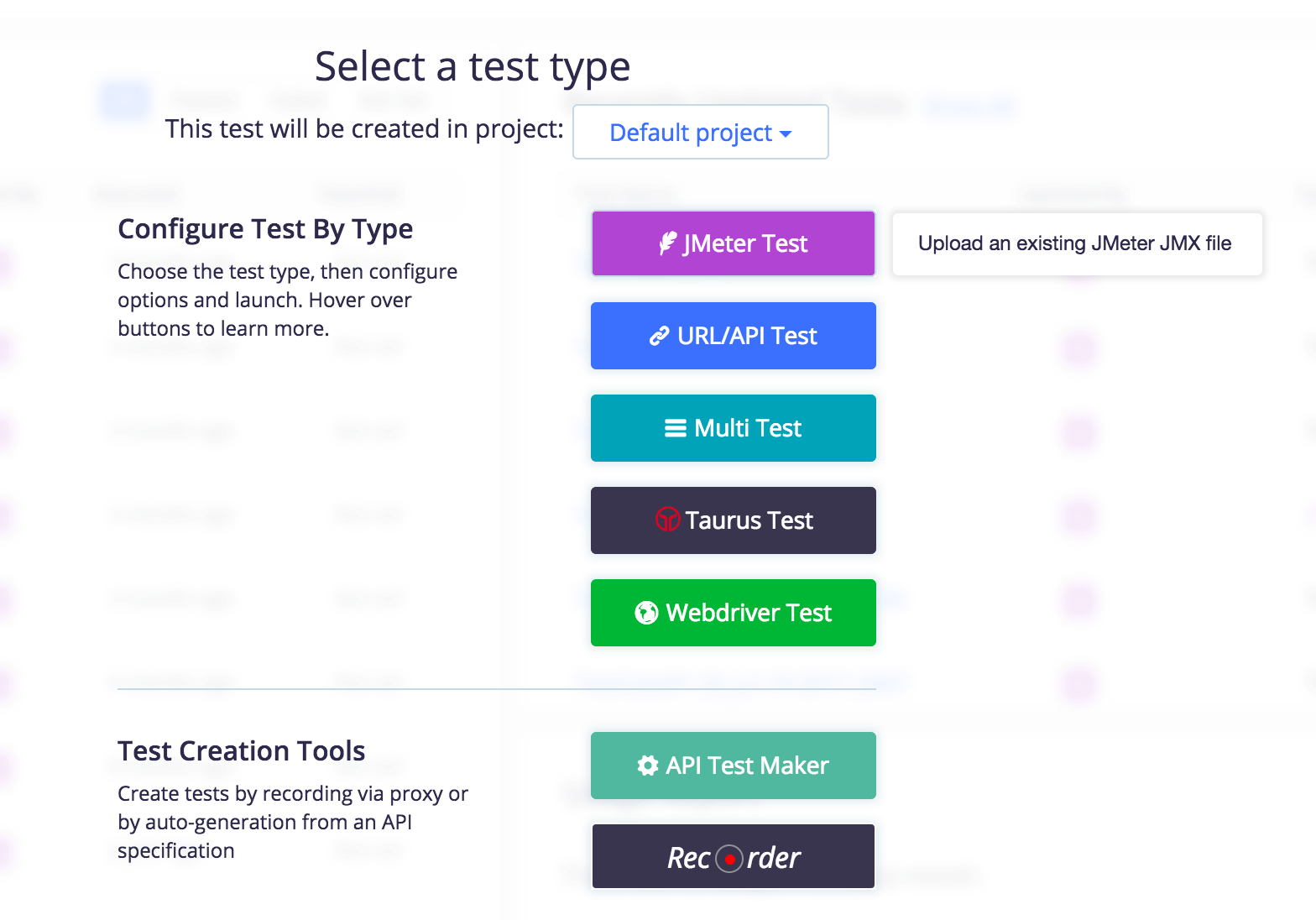Launch the Recorder tool by its 'rder' text
Viewport: 1316px width, 920px height.
(x=774, y=858)
